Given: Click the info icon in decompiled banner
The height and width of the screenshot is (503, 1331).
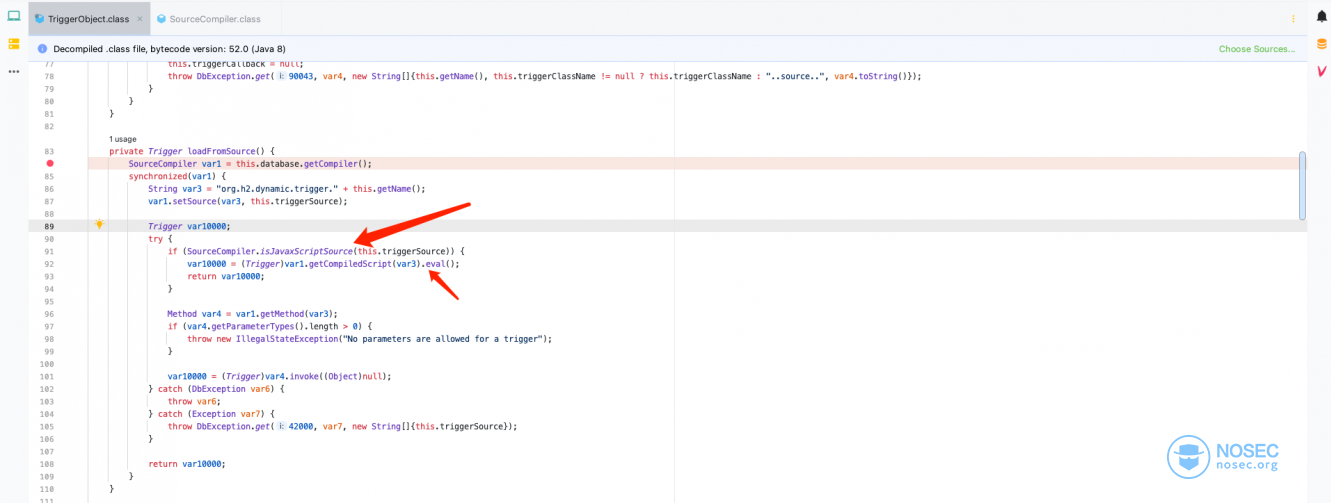Looking at the screenshot, I should click(42, 48).
